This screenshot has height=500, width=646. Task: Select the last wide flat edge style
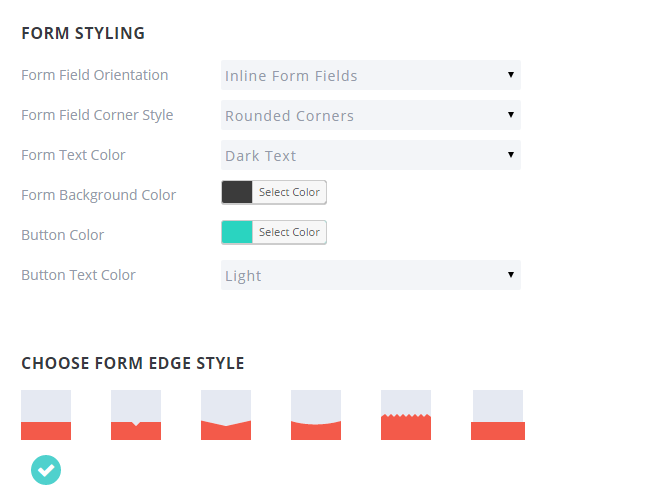(498, 415)
